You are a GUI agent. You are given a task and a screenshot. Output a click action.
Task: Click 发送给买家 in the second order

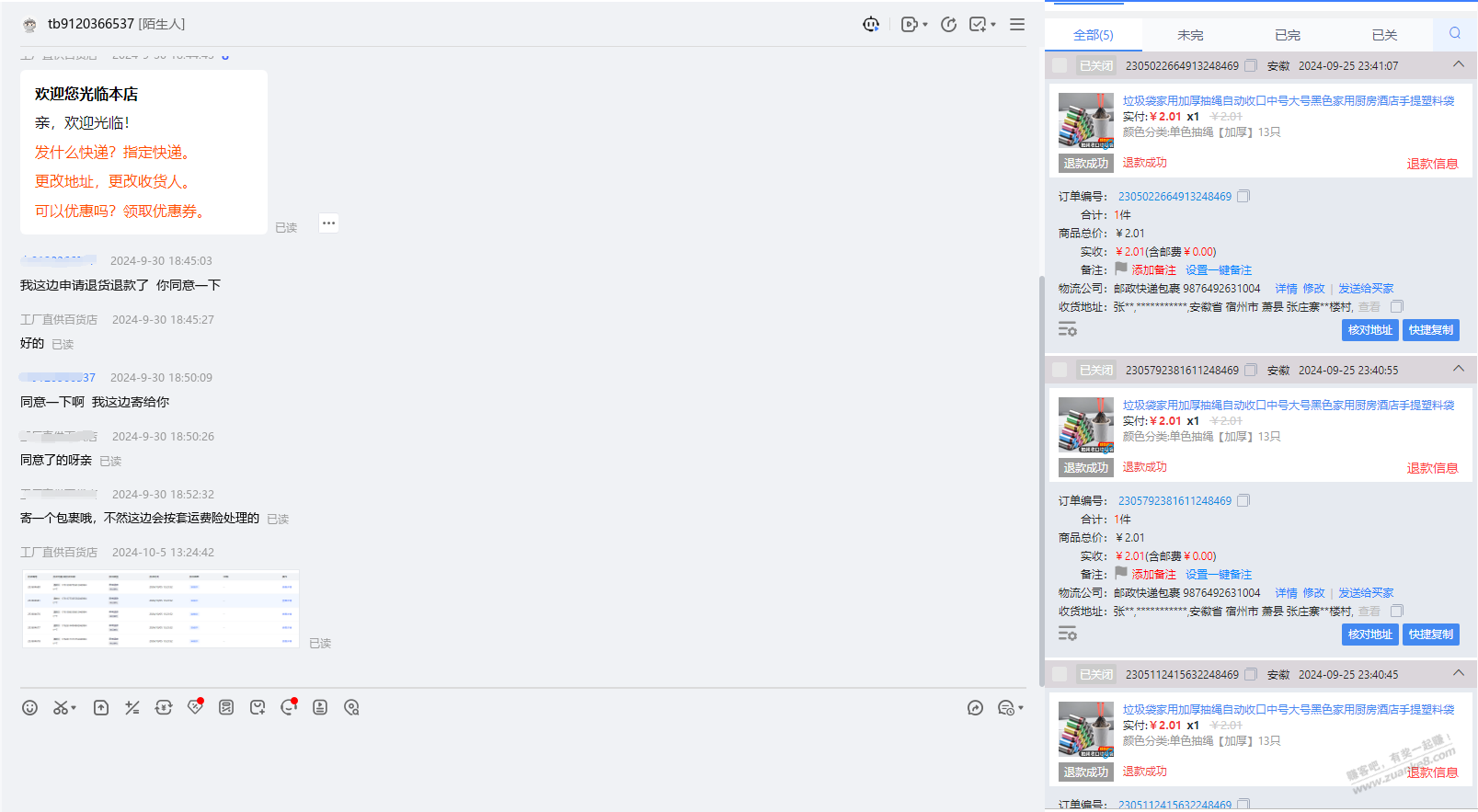1366,593
